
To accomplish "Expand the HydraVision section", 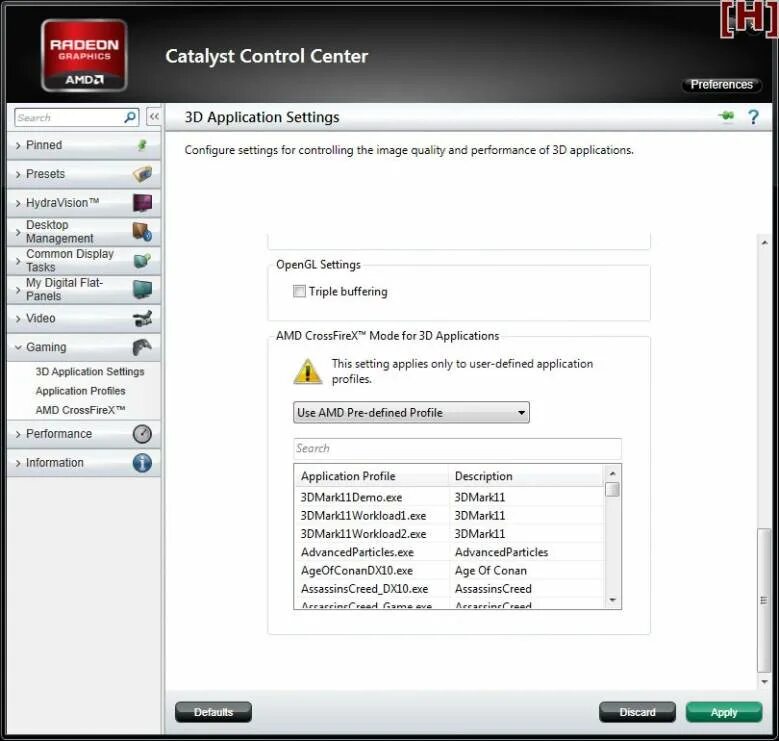I will point(83,203).
